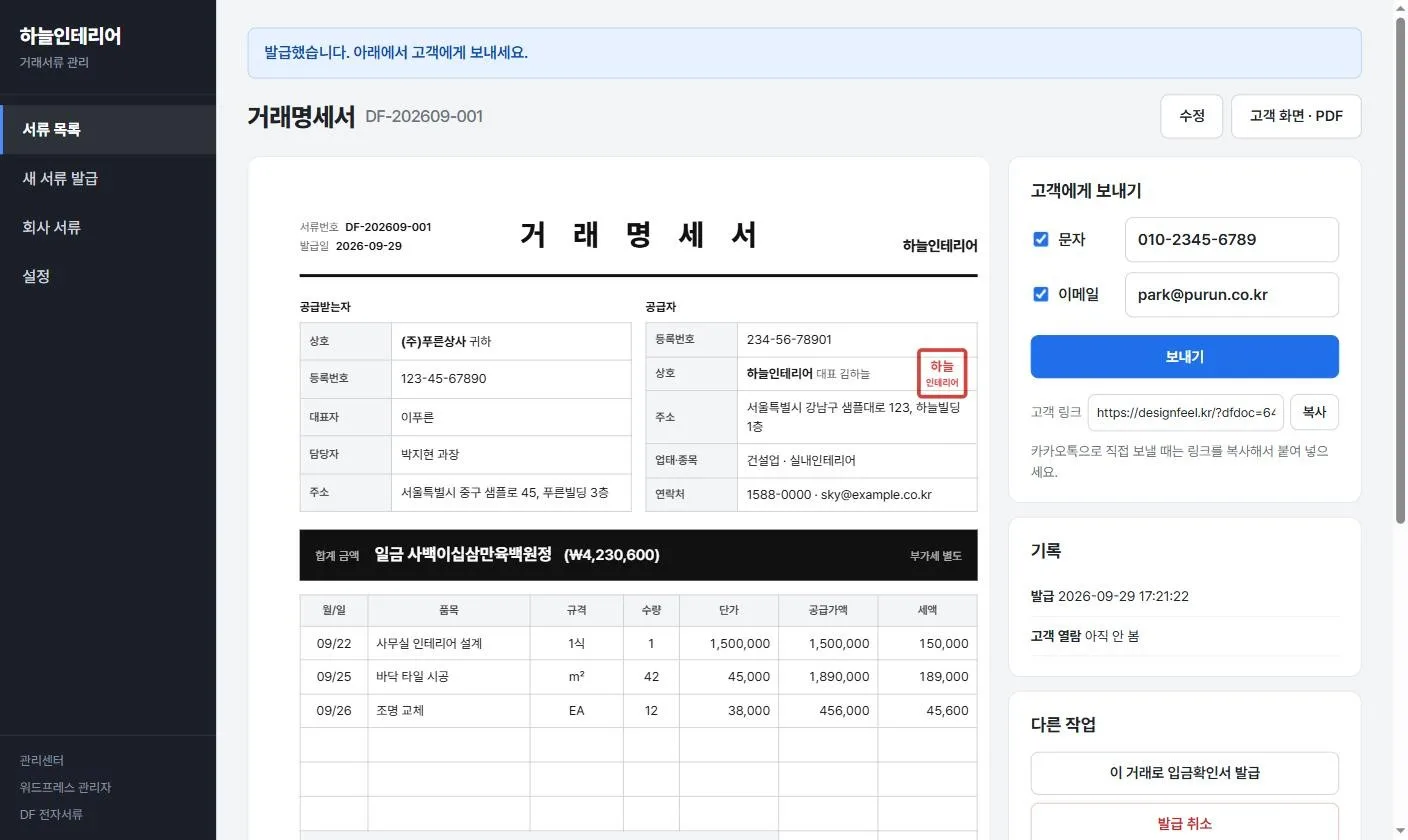Click the 건설업 · 실내인테리어 business type cell
This screenshot has width=1408, height=840.
tap(857, 461)
